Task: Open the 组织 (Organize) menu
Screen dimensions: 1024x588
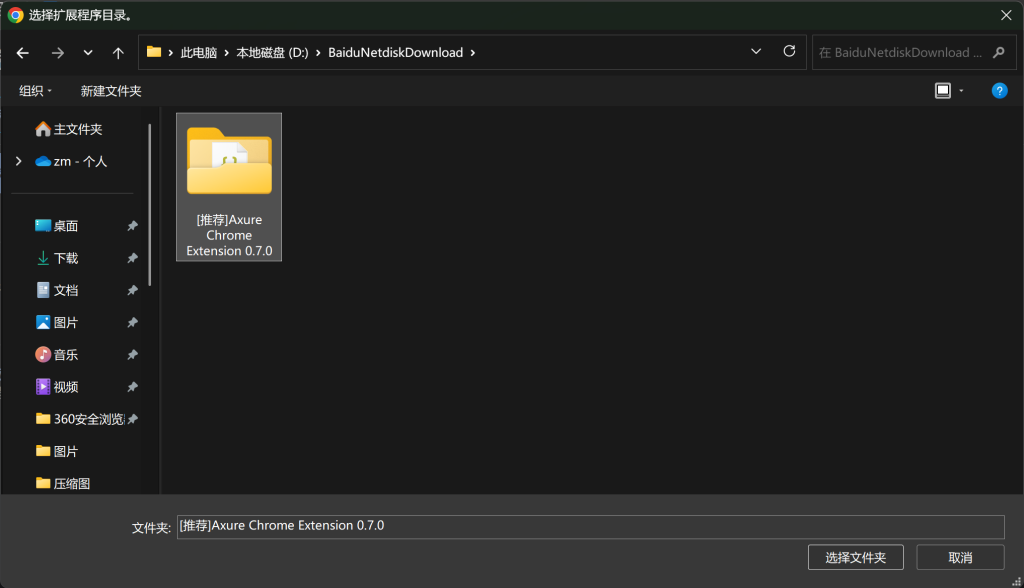Action: [36, 91]
